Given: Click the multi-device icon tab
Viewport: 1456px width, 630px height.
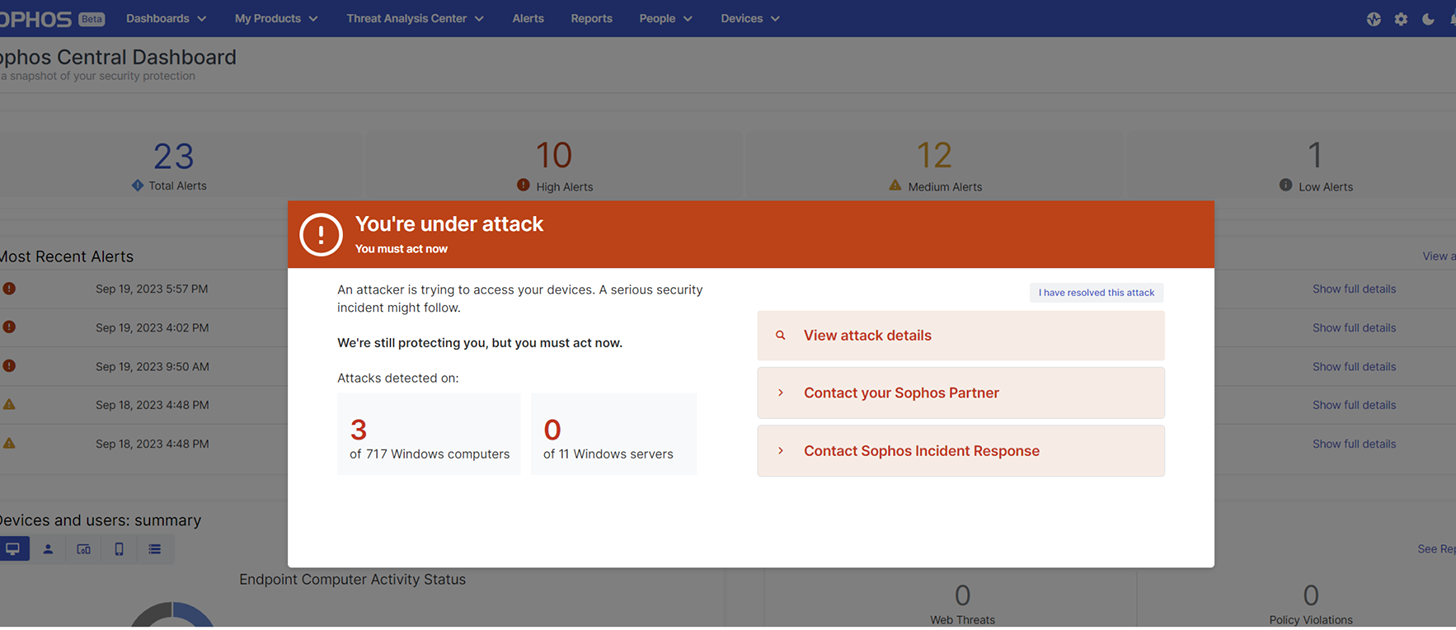Looking at the screenshot, I should 84,549.
